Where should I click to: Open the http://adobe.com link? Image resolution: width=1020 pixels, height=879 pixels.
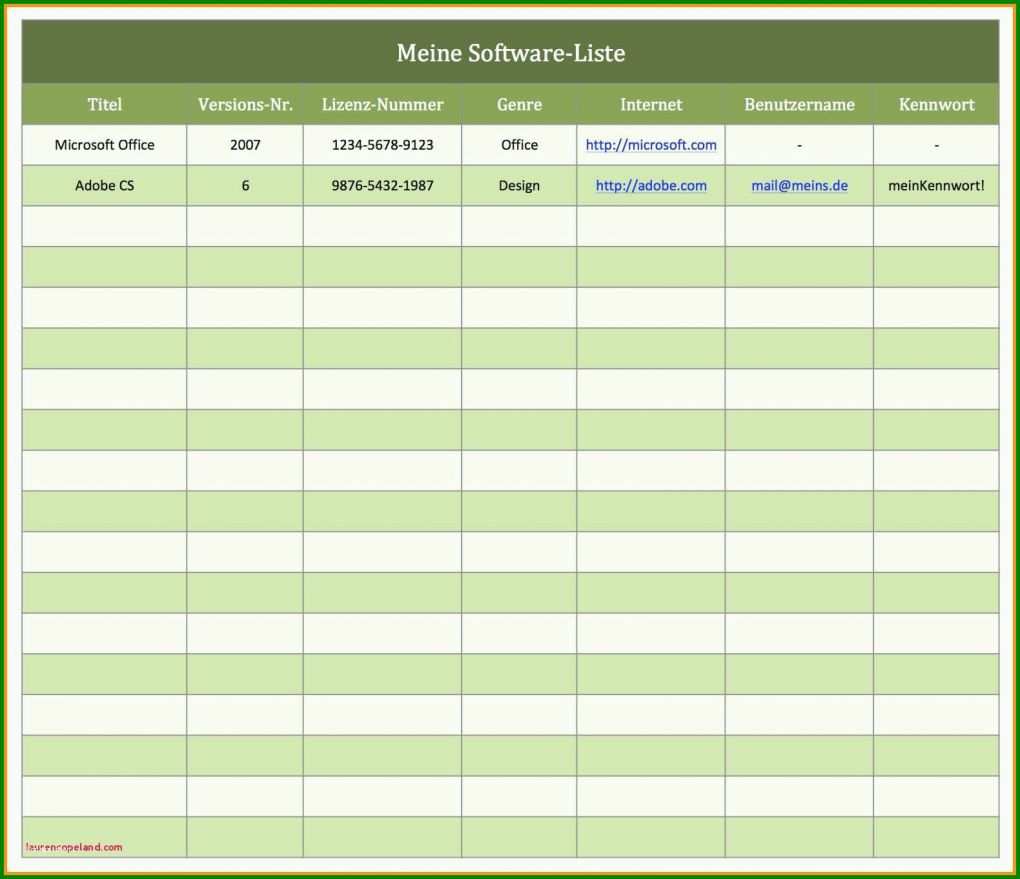pos(651,185)
